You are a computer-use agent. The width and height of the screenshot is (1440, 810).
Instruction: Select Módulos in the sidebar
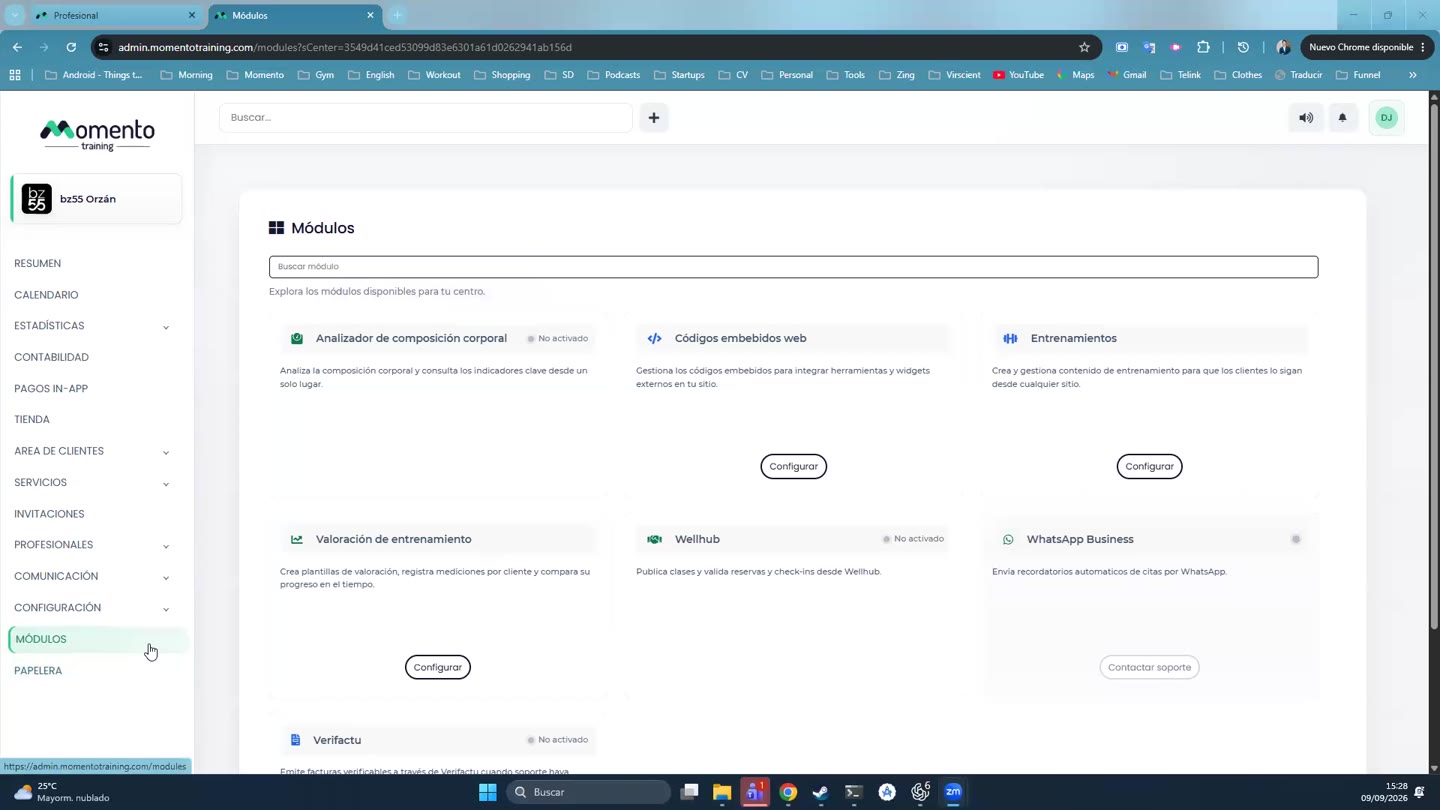pos(97,640)
